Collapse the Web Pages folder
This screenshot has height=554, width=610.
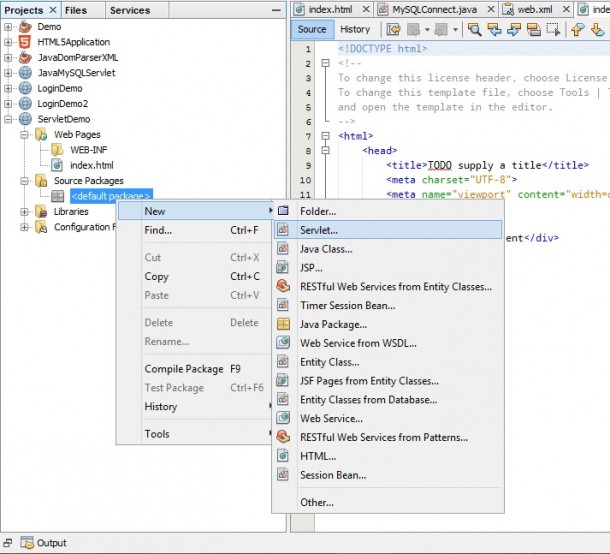tap(26, 134)
